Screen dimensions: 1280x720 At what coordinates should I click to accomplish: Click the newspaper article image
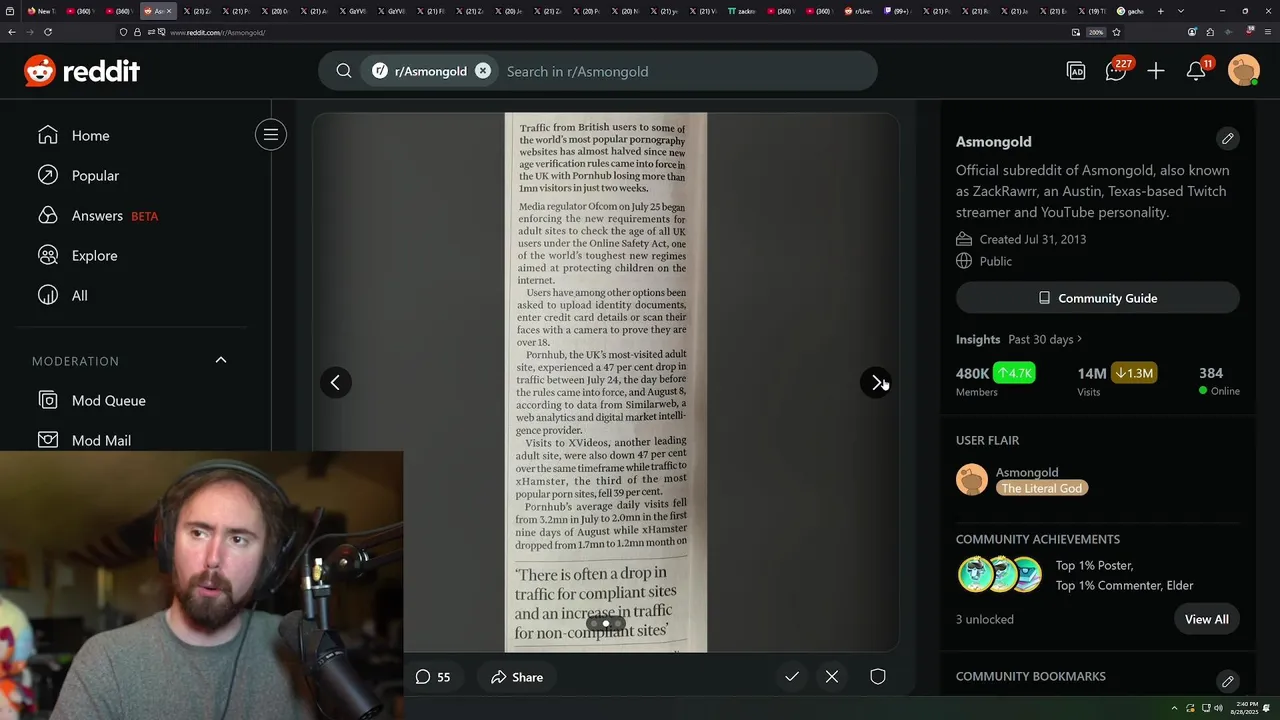(x=606, y=382)
